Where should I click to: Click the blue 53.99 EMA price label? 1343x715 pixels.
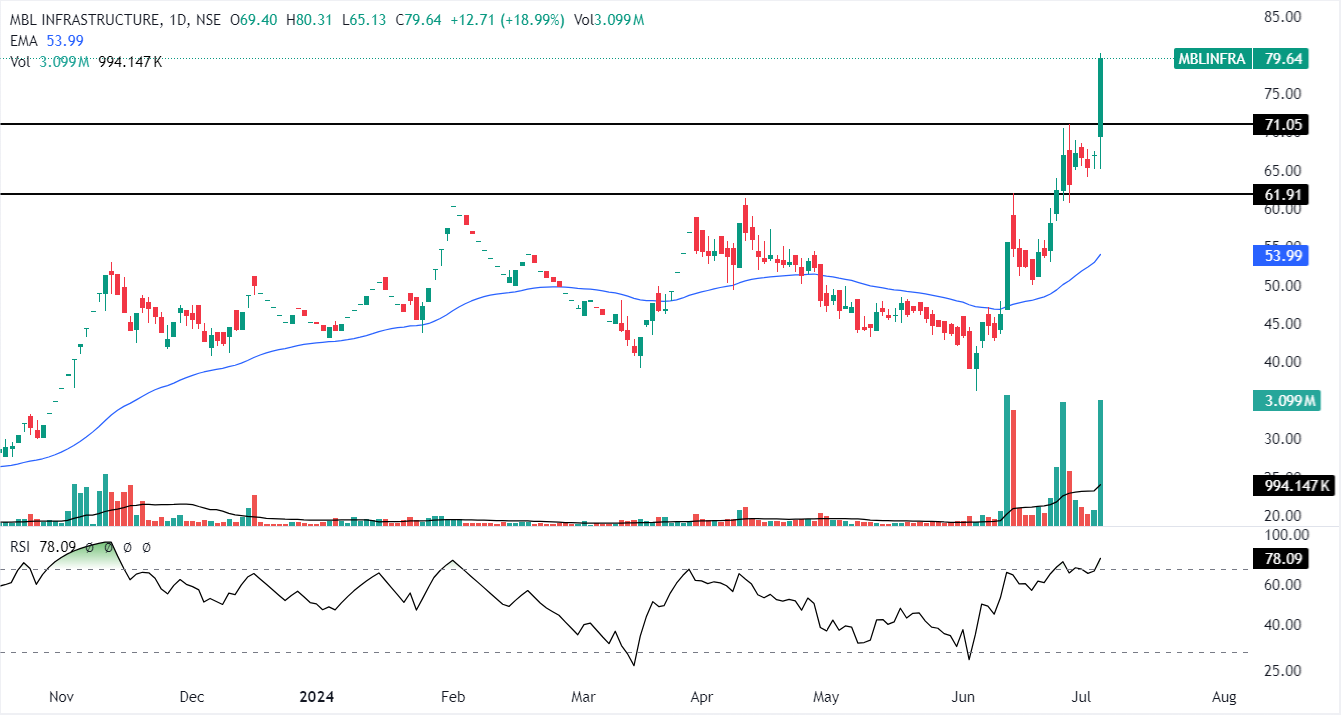[x=1281, y=256]
